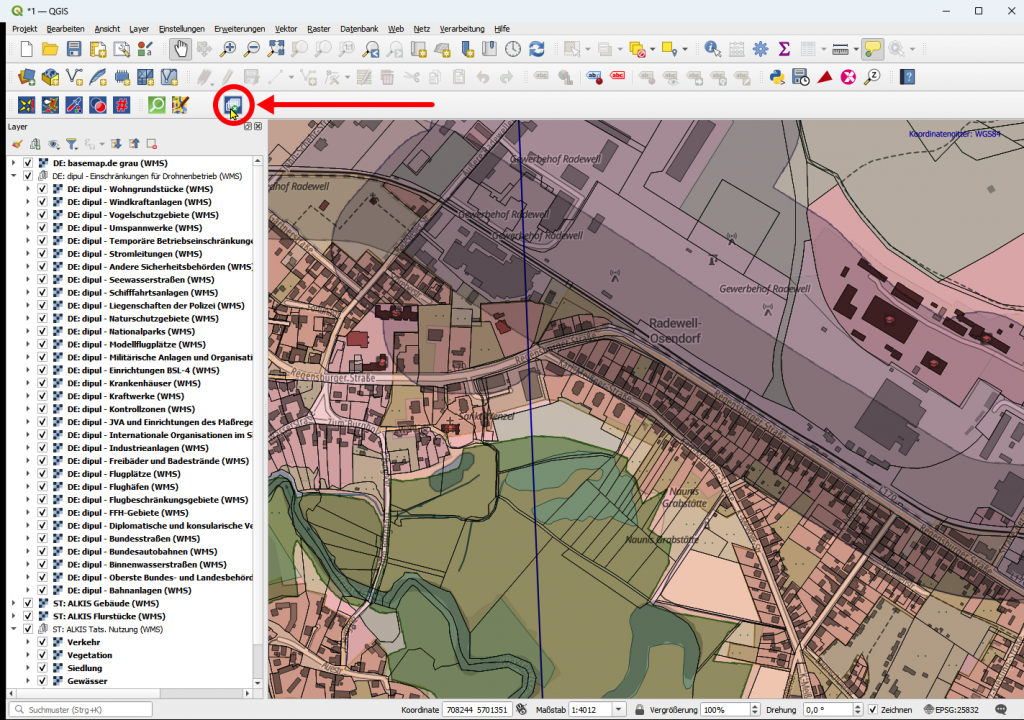Screen dimensions: 1024x720
Task: Collapse the DE: dipul Einschränkungen group
Action: 14,176
